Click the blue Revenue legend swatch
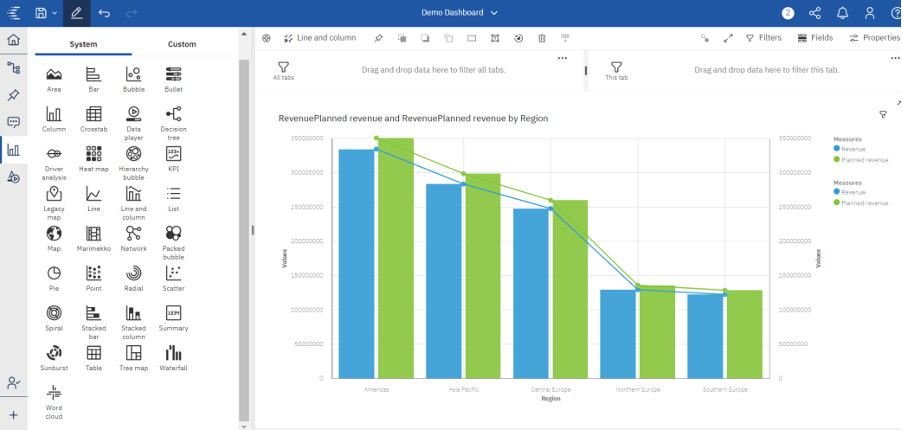 coord(836,148)
